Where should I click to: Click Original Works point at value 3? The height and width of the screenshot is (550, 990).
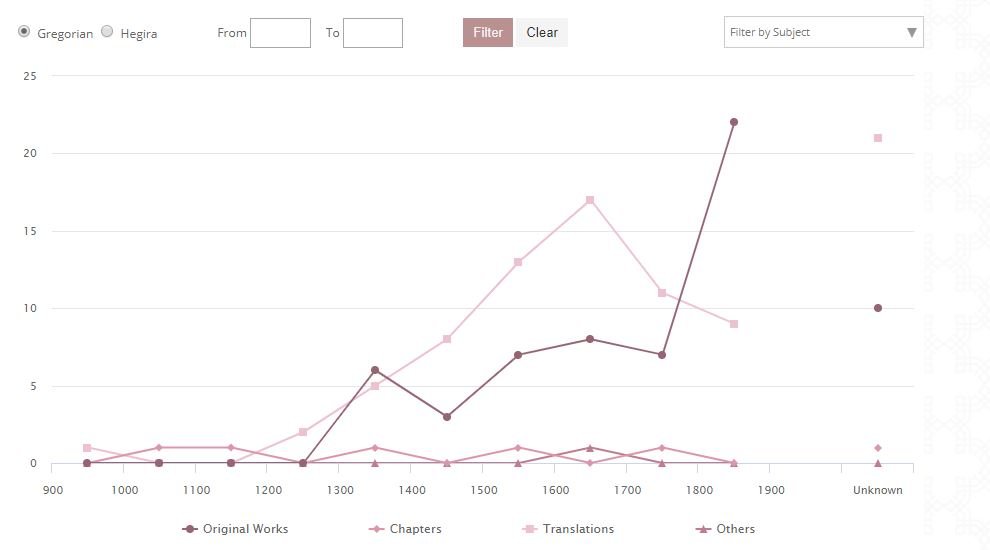[446, 417]
